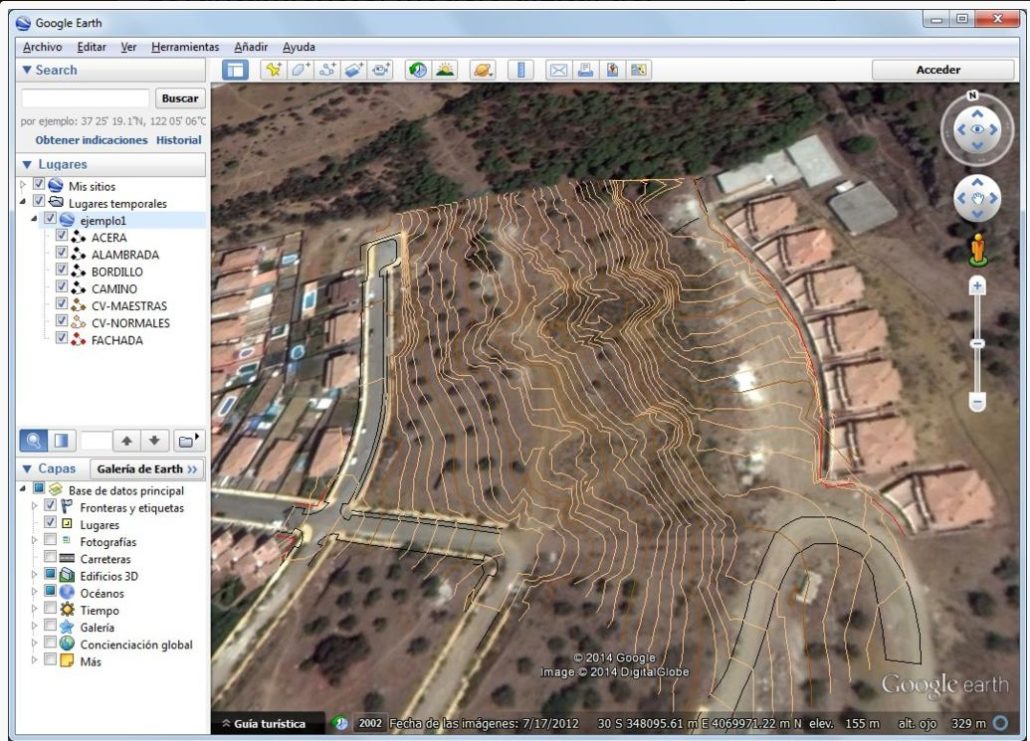The height and width of the screenshot is (741, 1030).
Task: Toggle sunlight across the landscape
Action: click(x=444, y=70)
